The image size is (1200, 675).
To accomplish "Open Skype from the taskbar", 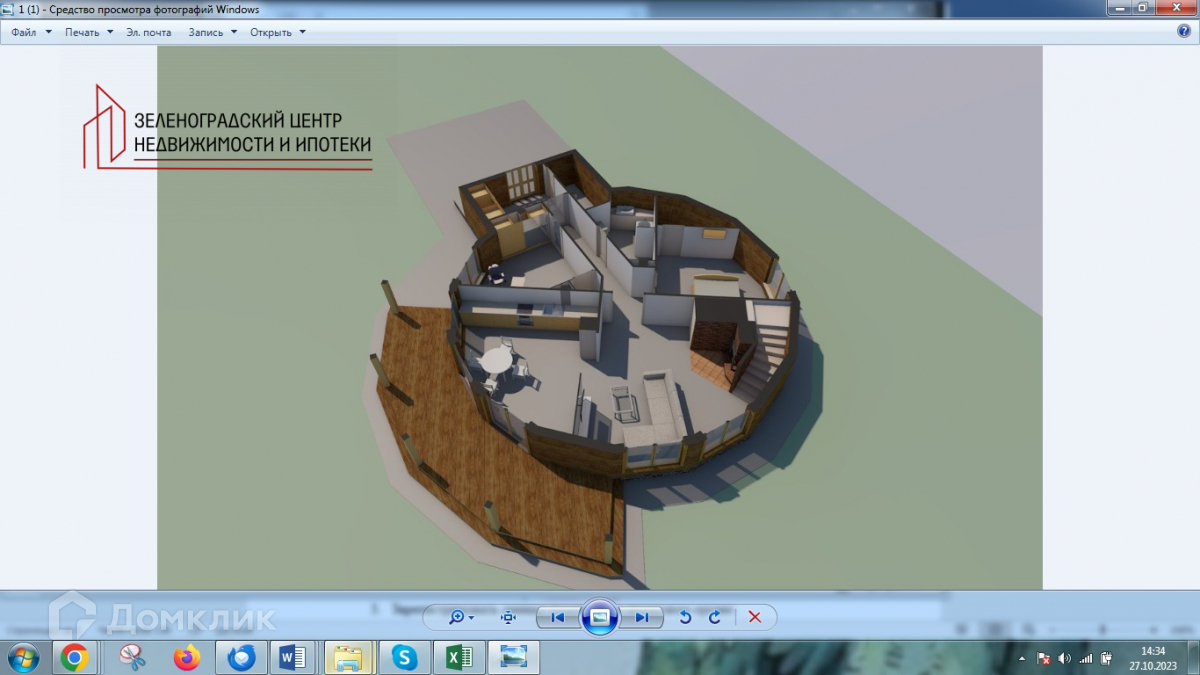I will (x=405, y=657).
